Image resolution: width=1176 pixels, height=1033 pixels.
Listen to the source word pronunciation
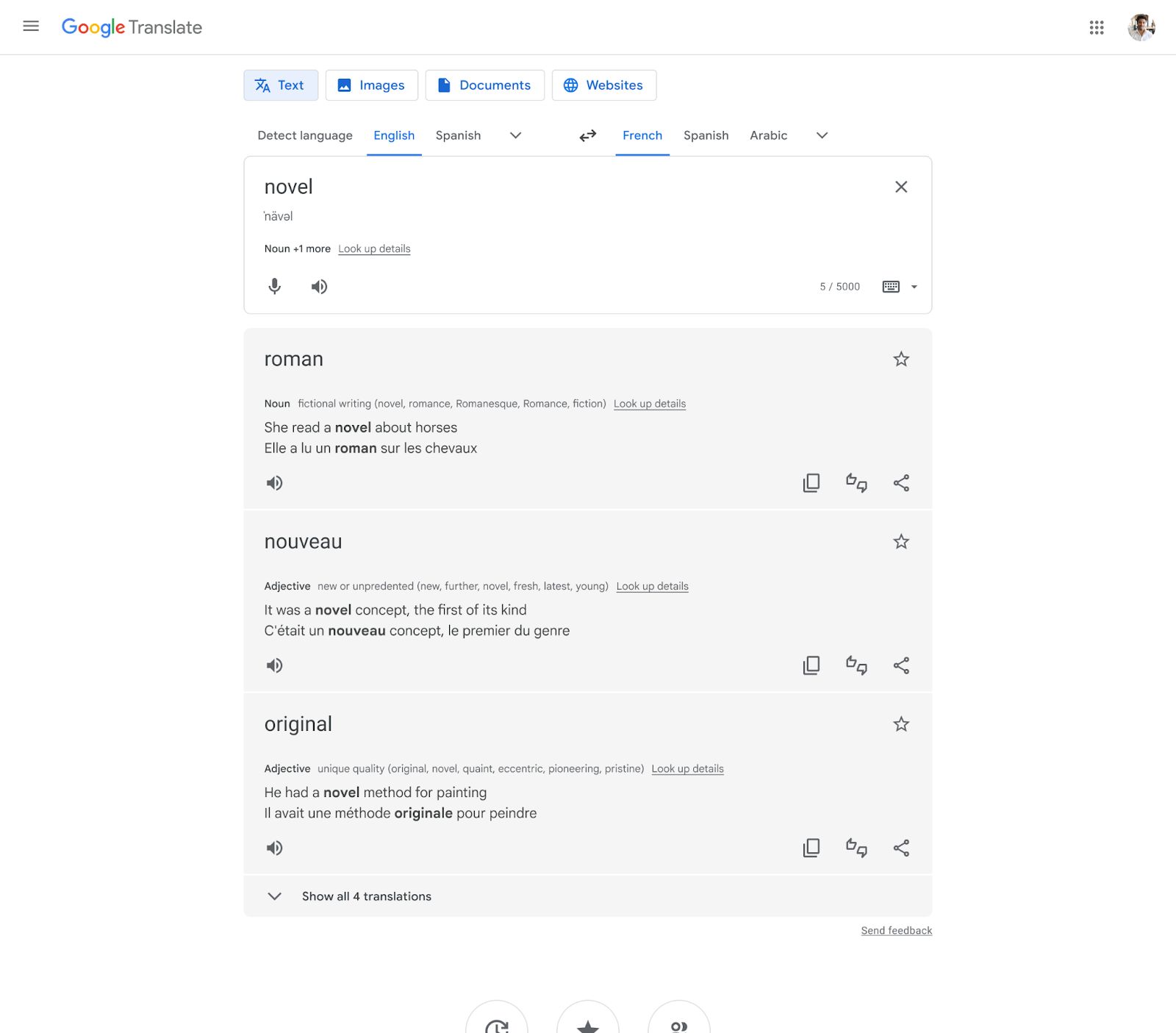coord(319,287)
